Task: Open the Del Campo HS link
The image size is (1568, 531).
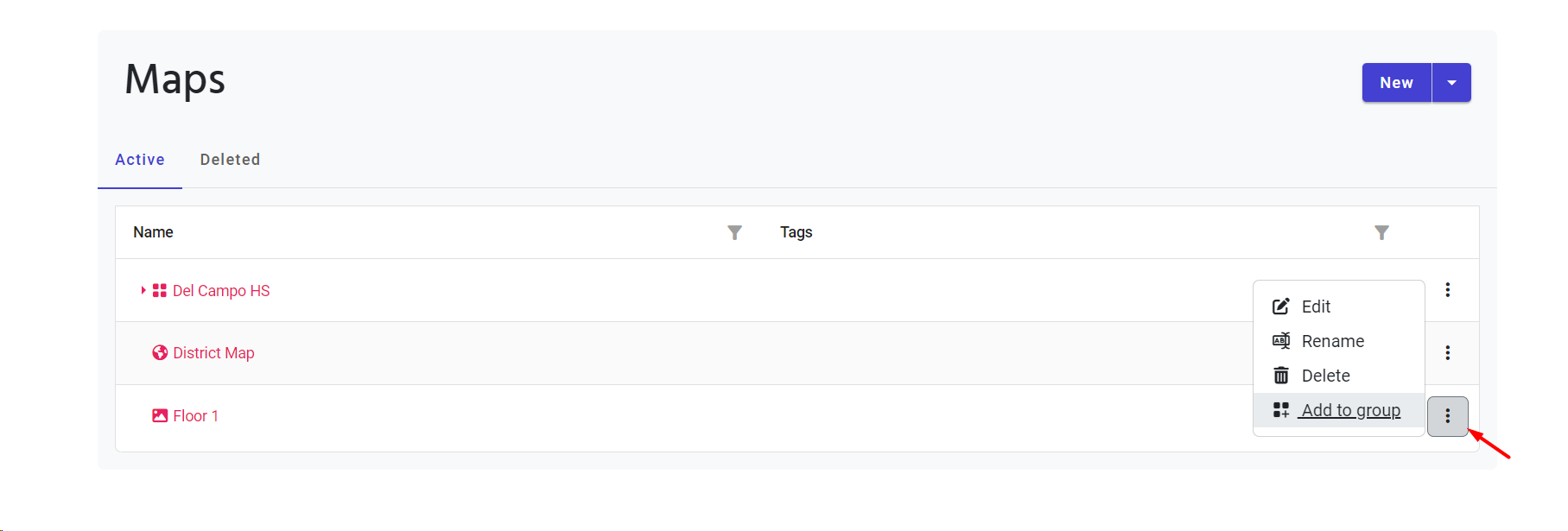Action: coord(221,291)
